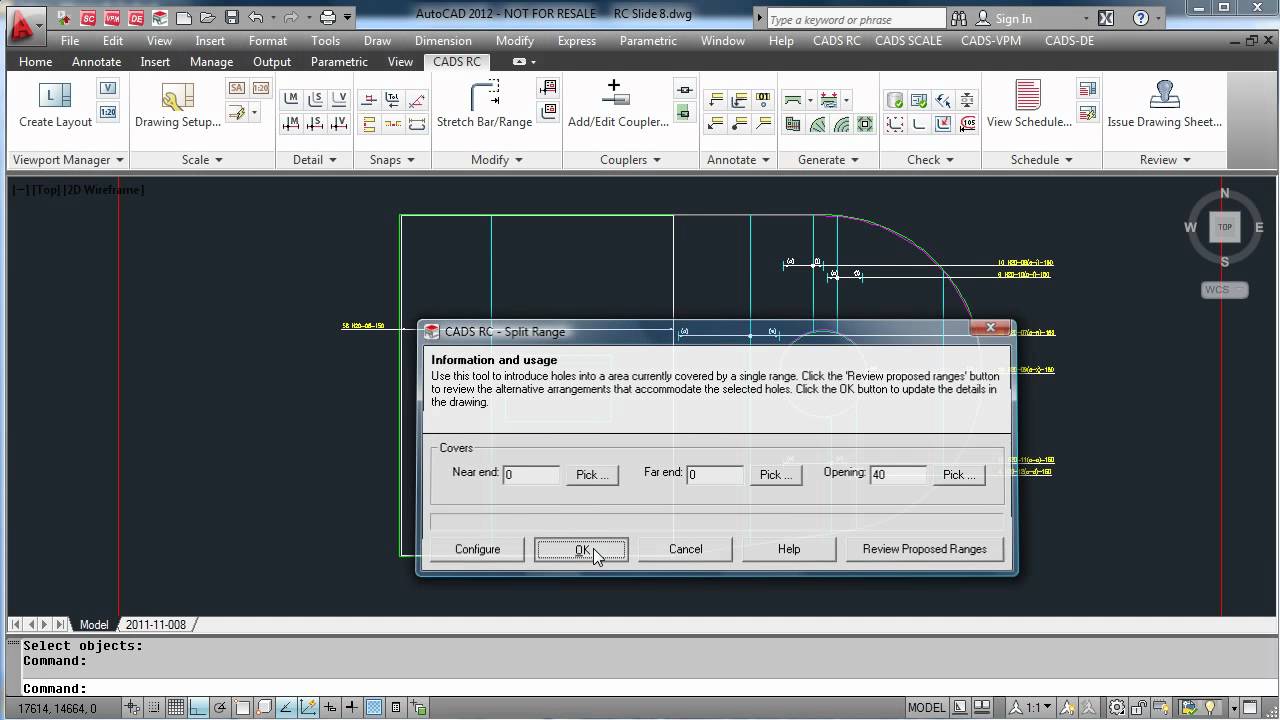The image size is (1280, 720).
Task: Click the SC icon in quick access toolbar
Action: 89,18
